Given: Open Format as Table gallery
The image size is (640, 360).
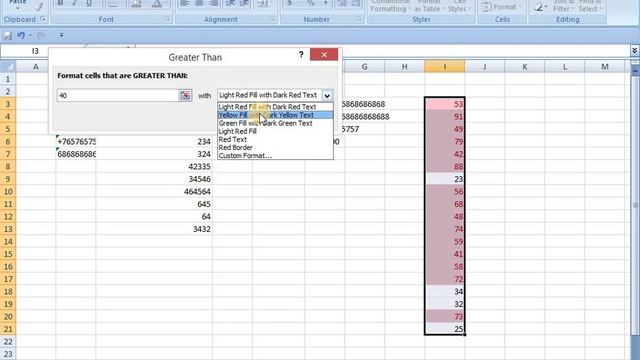Looking at the screenshot, I should point(429,6).
